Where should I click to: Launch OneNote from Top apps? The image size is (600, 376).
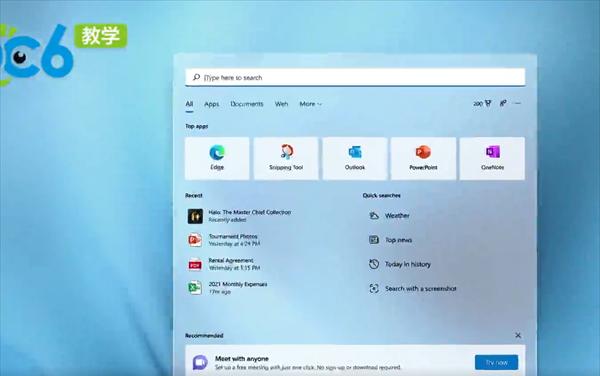tap(492, 158)
